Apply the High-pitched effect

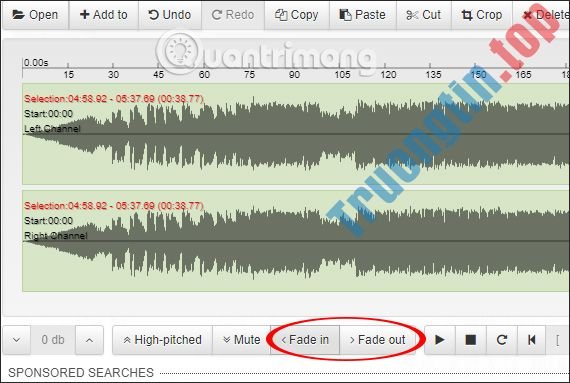pos(162,340)
